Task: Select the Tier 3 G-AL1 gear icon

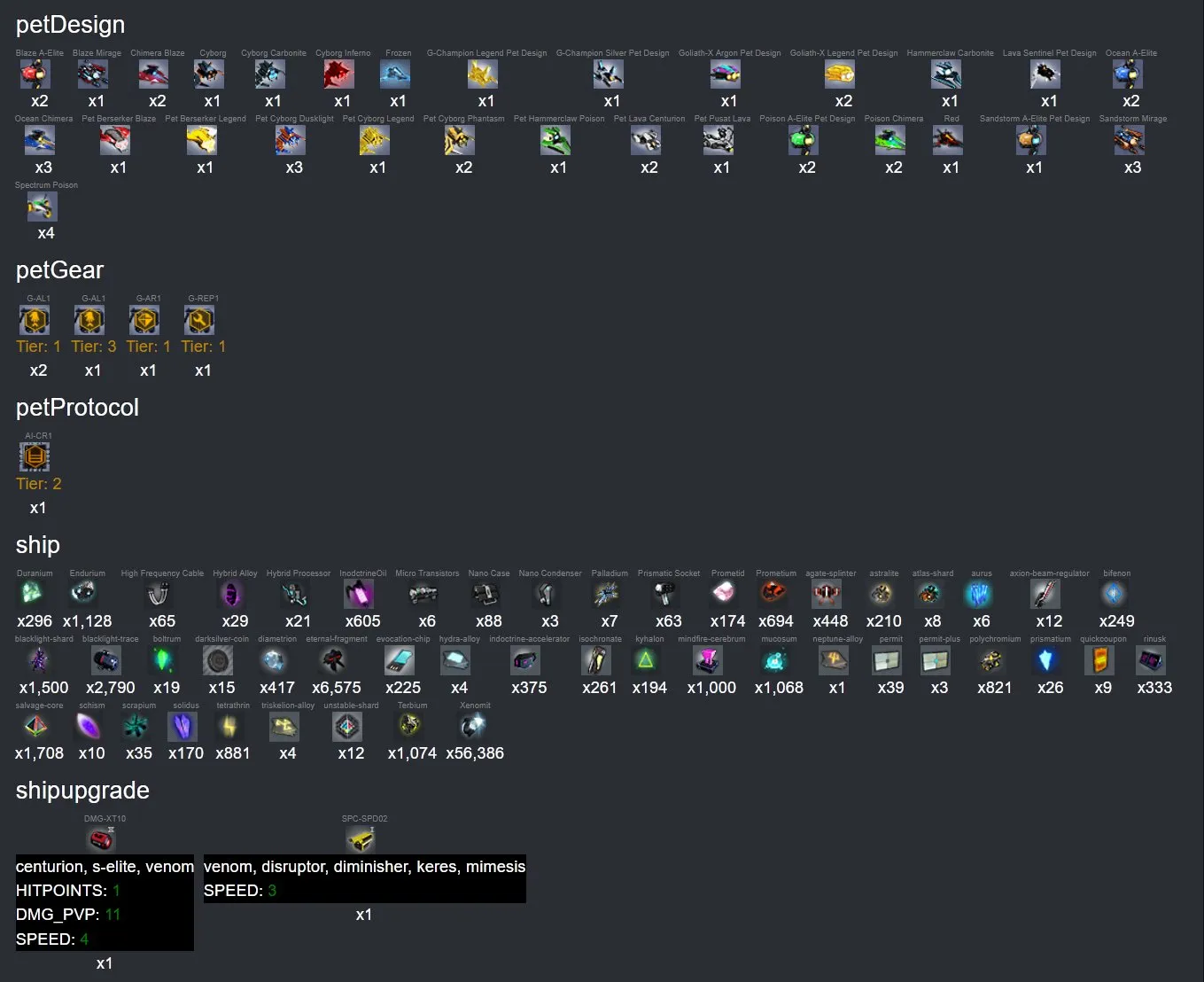Action: (x=89, y=320)
